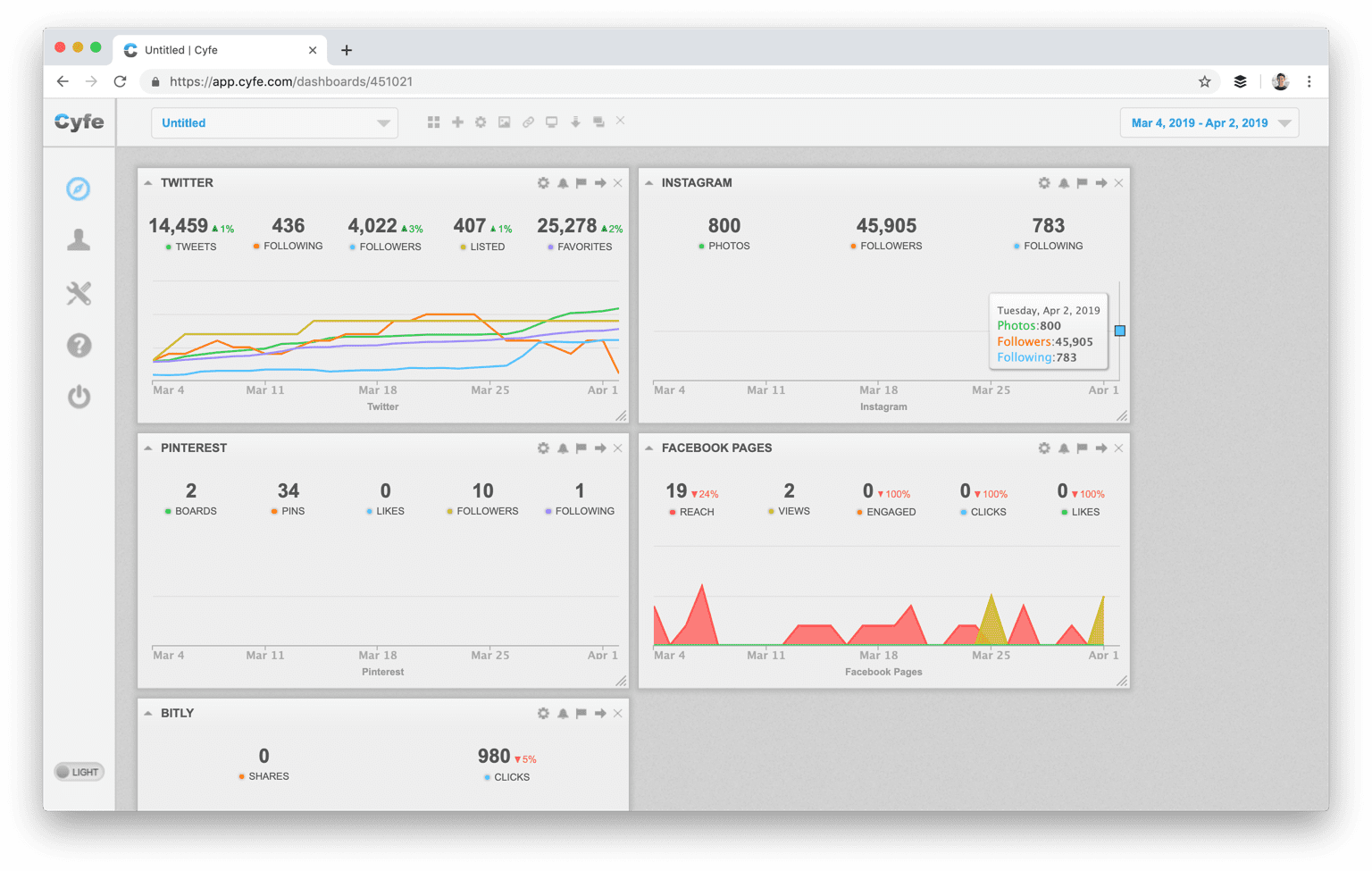Open TV mode monitor icon
The image size is (1372, 871).
(x=552, y=122)
